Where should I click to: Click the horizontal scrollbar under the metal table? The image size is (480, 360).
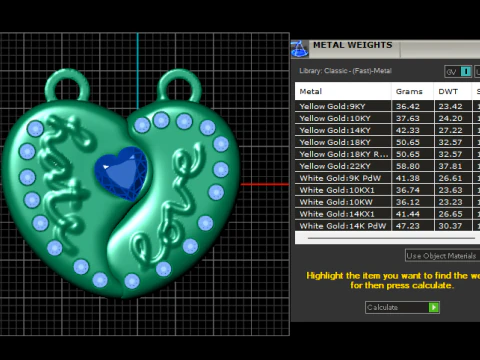pos(391,238)
